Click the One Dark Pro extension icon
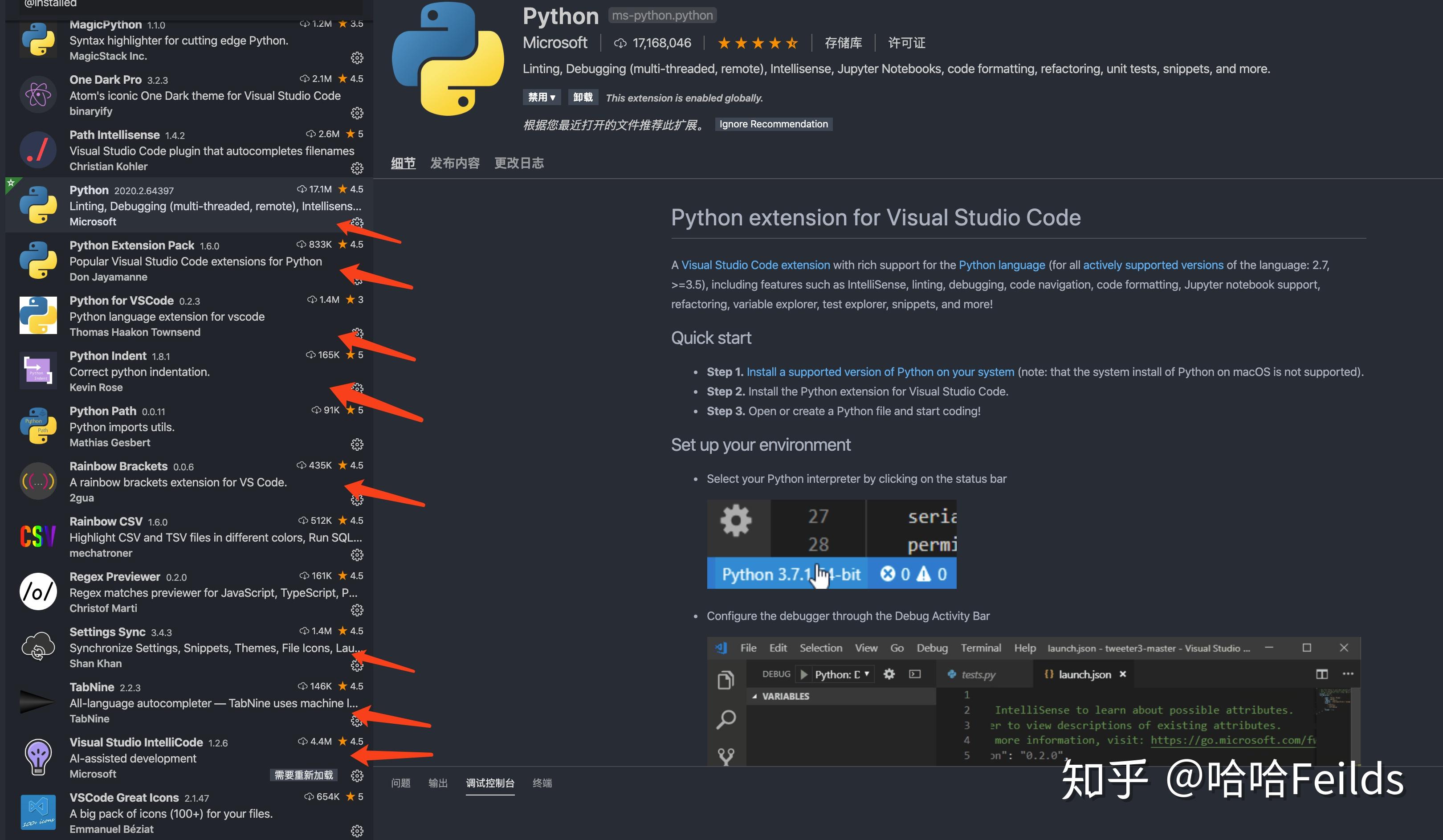This screenshot has width=1443, height=840. [x=38, y=94]
